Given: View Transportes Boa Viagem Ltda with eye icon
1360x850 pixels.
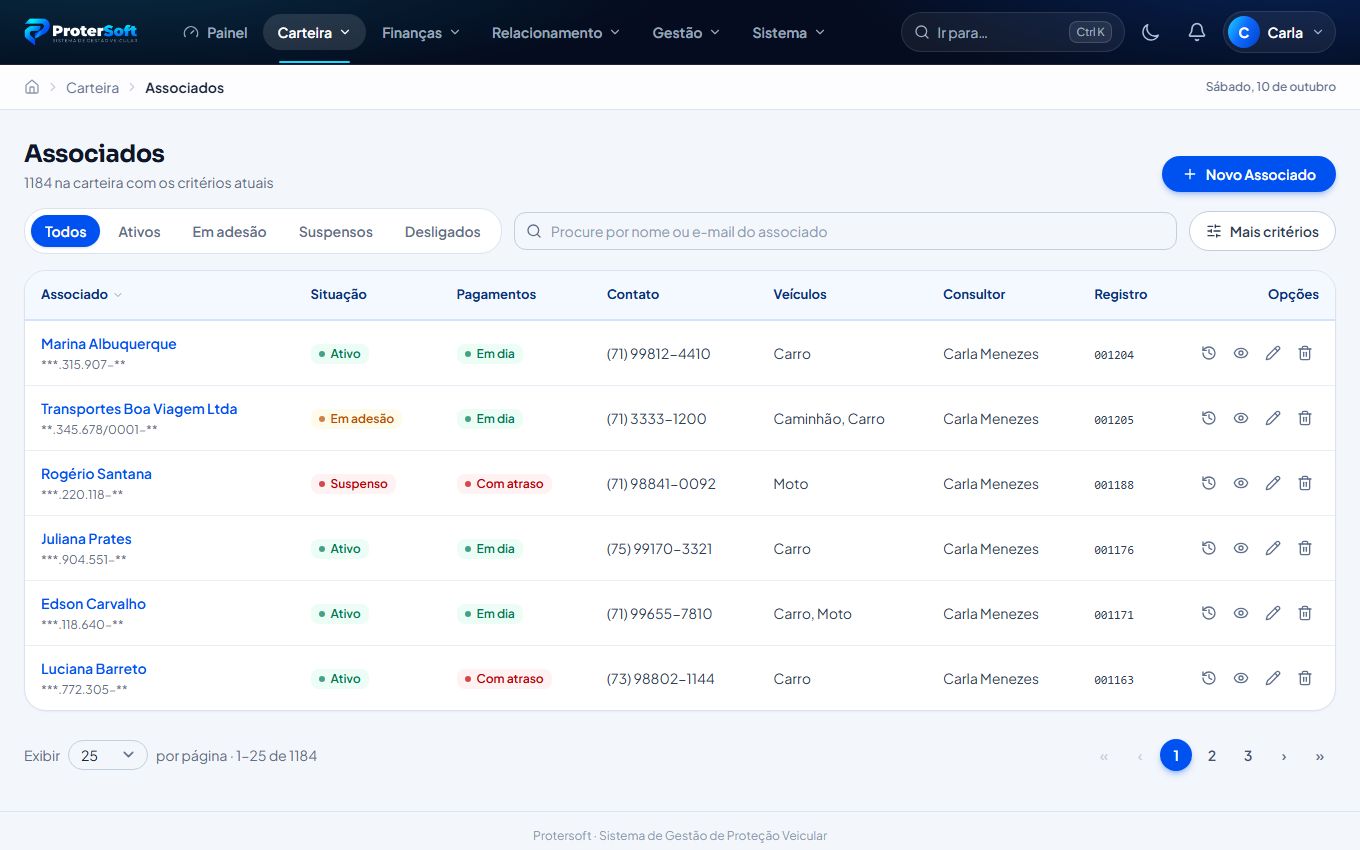Looking at the screenshot, I should click(x=1241, y=418).
